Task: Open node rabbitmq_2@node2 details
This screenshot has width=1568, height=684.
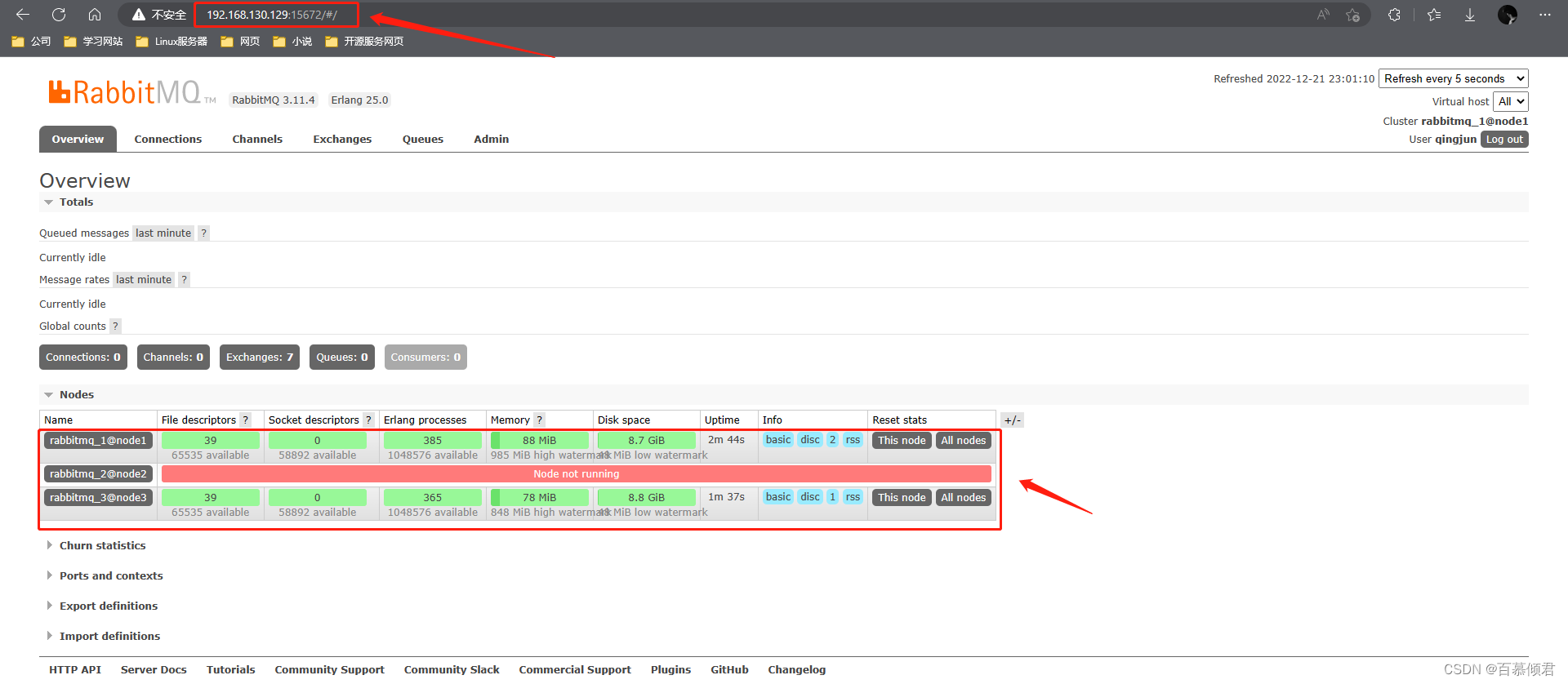Action: click(x=98, y=474)
